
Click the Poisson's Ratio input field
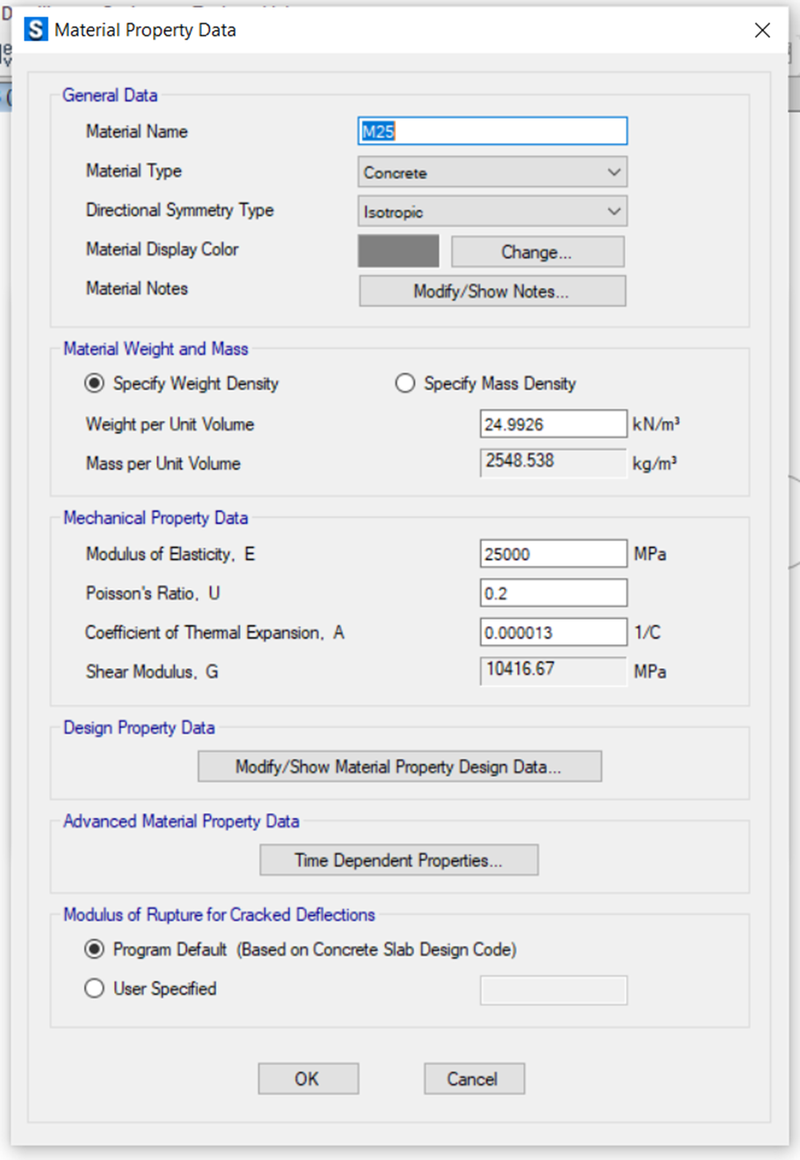pos(553,593)
